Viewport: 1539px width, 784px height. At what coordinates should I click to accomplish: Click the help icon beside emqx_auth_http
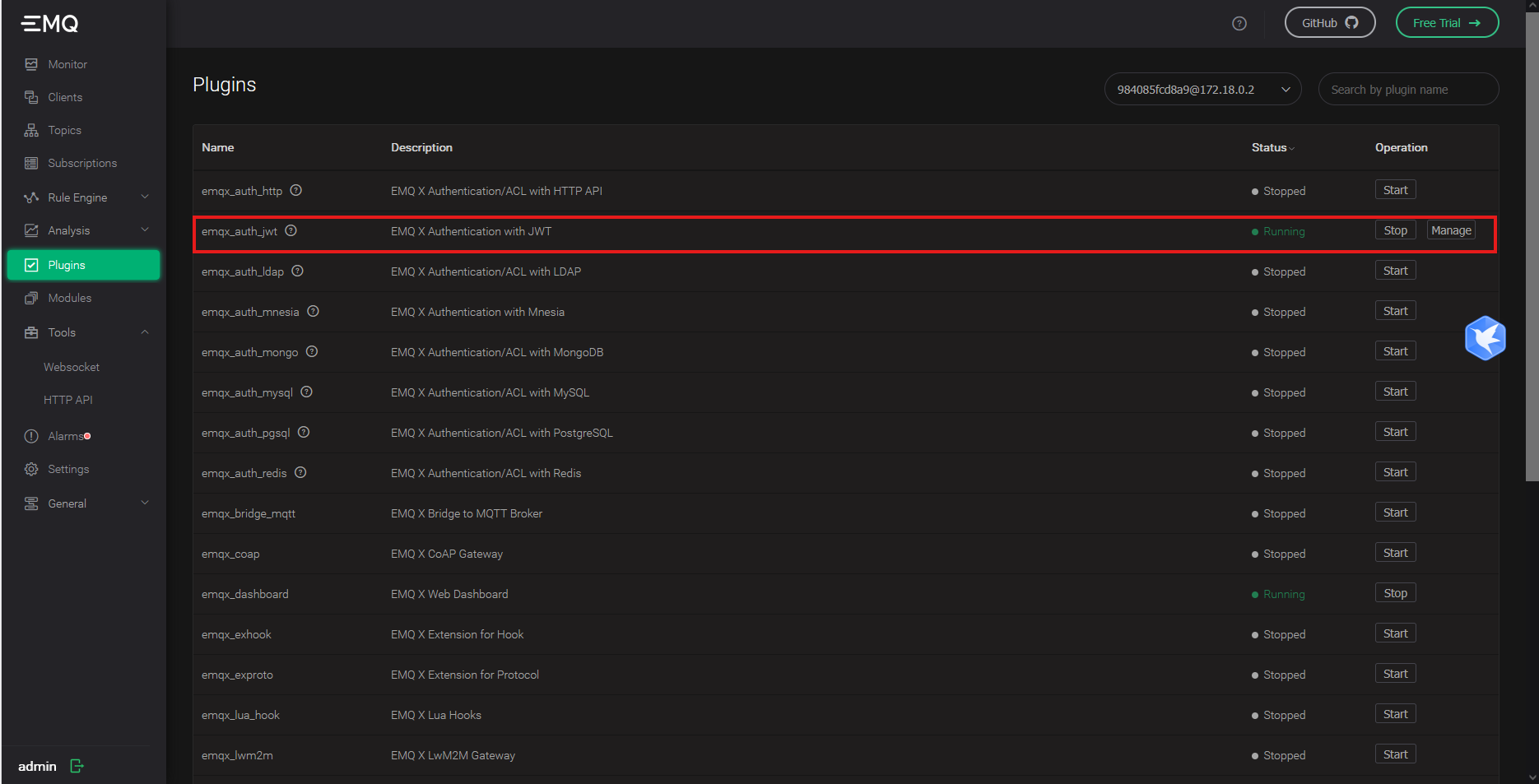tap(296, 191)
